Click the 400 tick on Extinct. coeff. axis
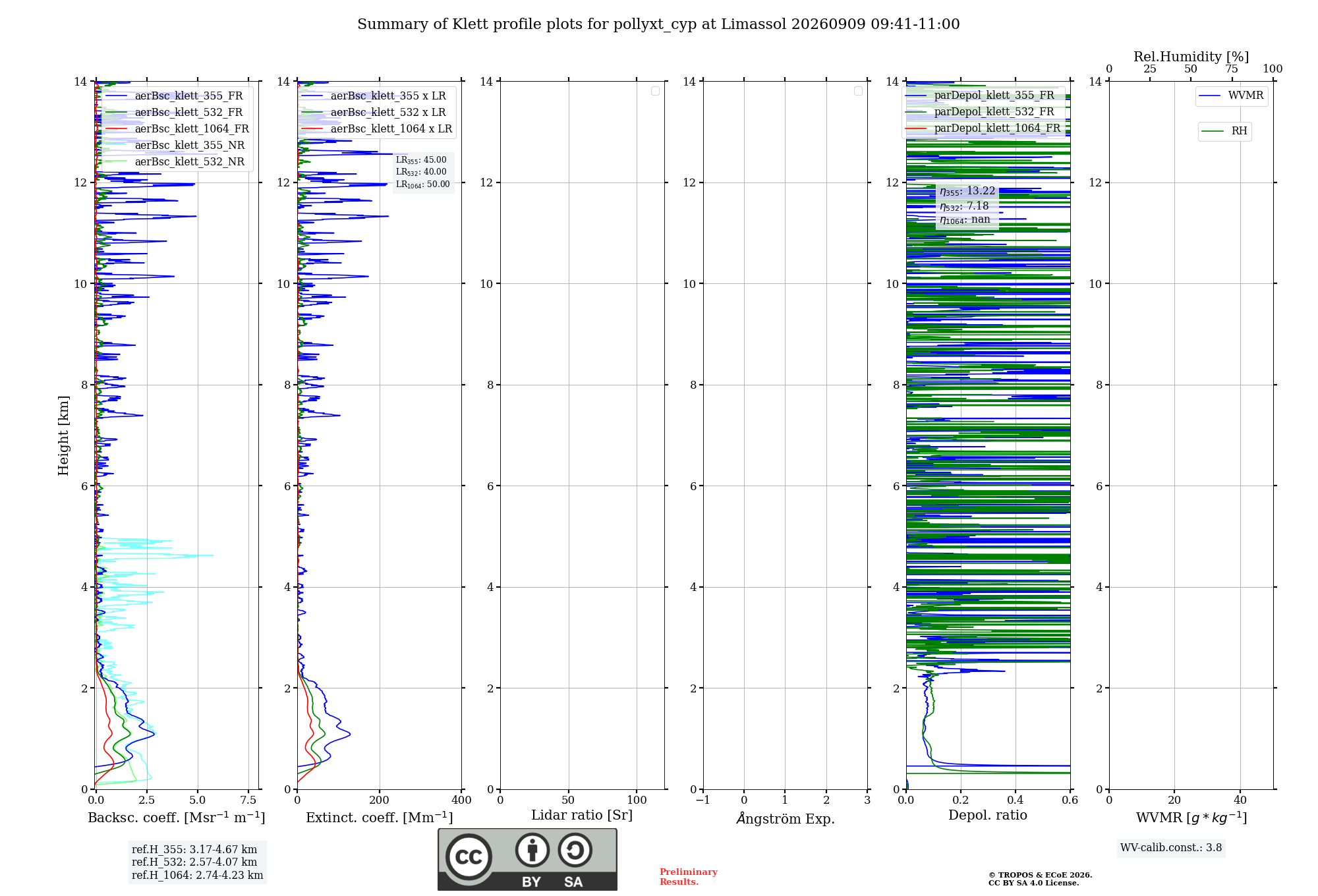The image size is (1318, 896). pos(461,800)
